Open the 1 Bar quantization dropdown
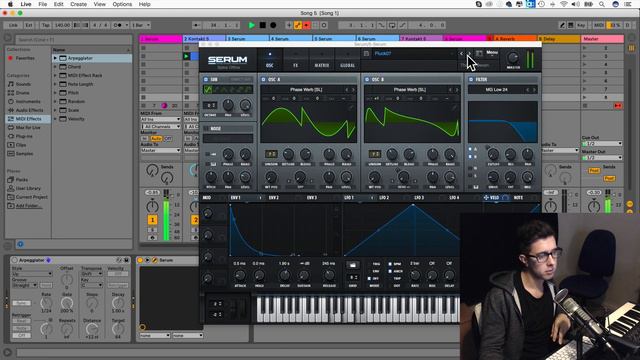 140,25
